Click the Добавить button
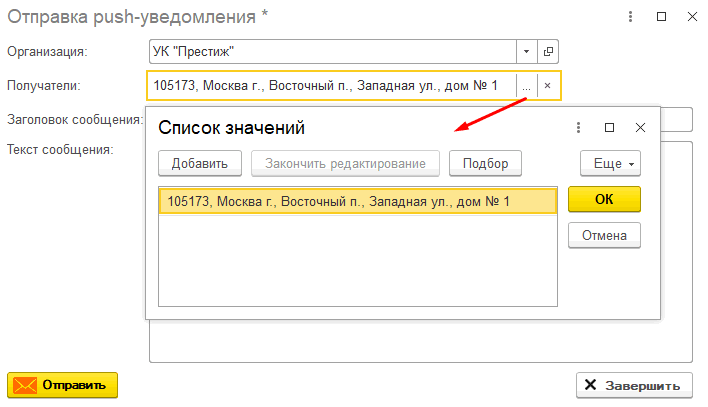This screenshot has width=708, height=407. tap(200, 163)
